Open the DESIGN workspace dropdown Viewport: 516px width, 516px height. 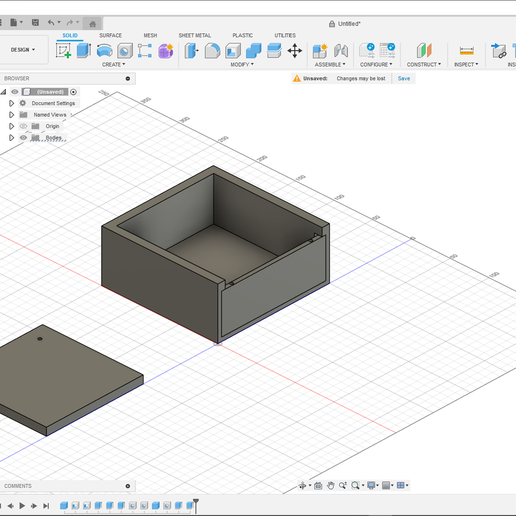(x=23, y=50)
